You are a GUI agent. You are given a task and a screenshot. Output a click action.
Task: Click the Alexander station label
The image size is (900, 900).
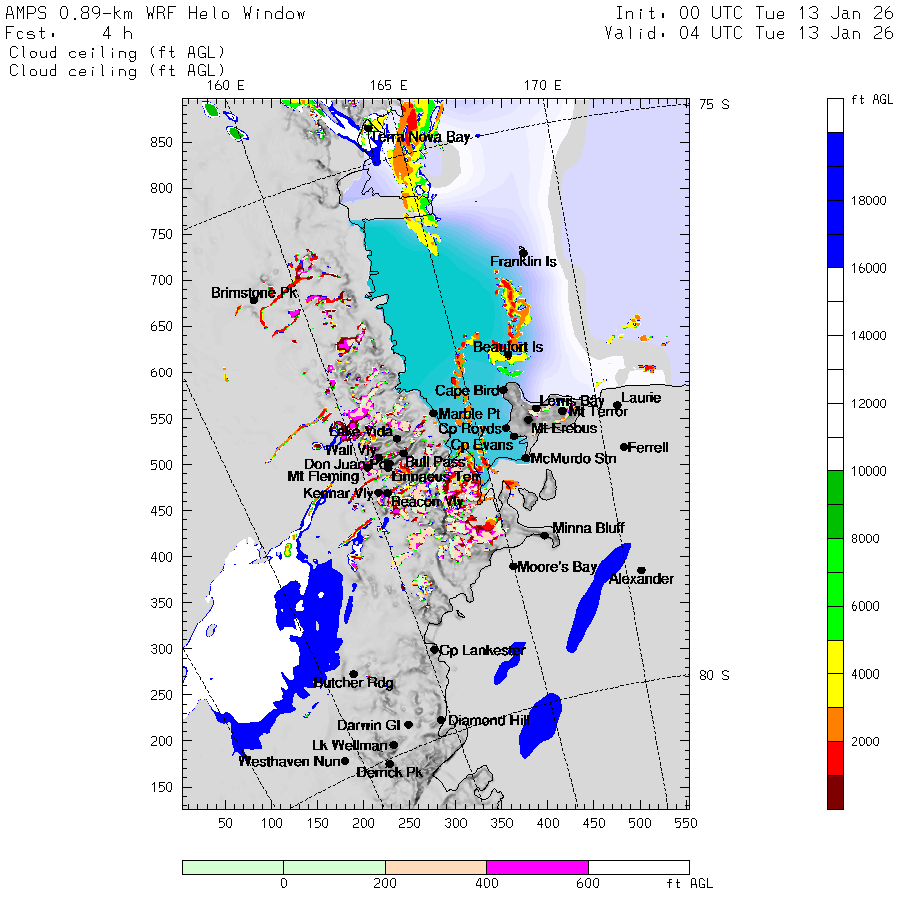(641, 579)
